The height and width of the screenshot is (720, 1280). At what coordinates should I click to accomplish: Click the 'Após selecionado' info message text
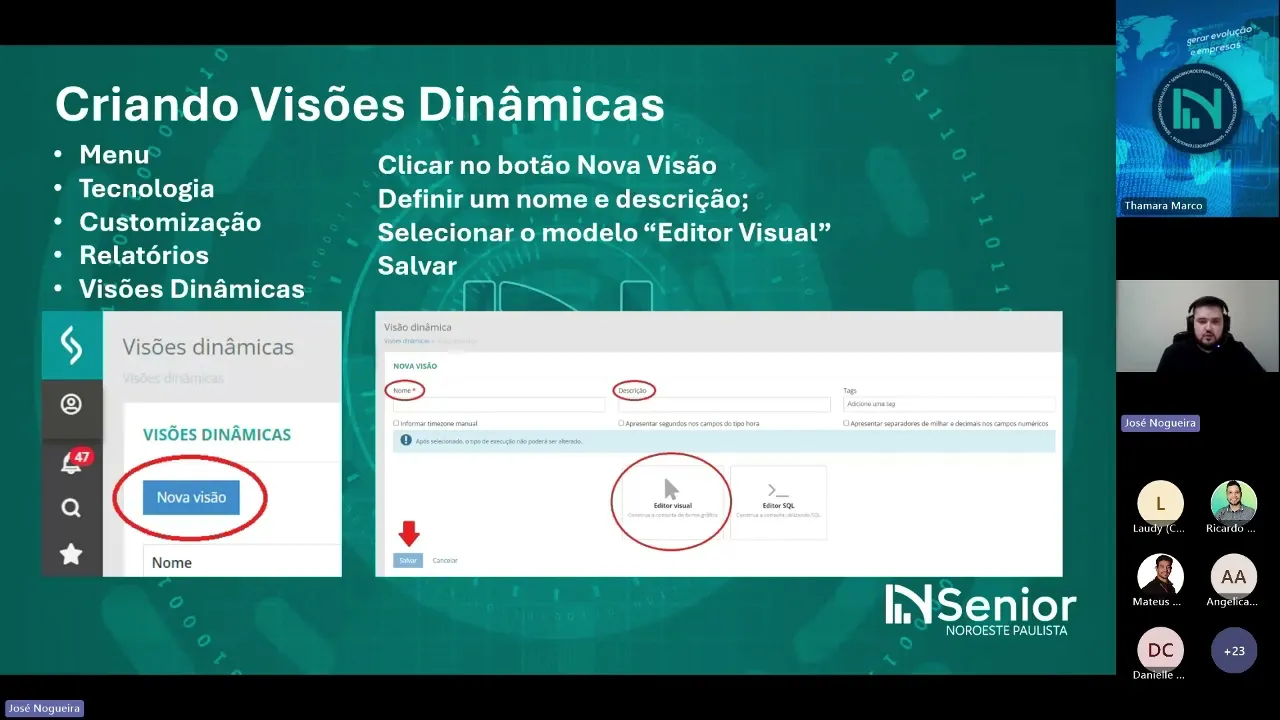click(499, 441)
